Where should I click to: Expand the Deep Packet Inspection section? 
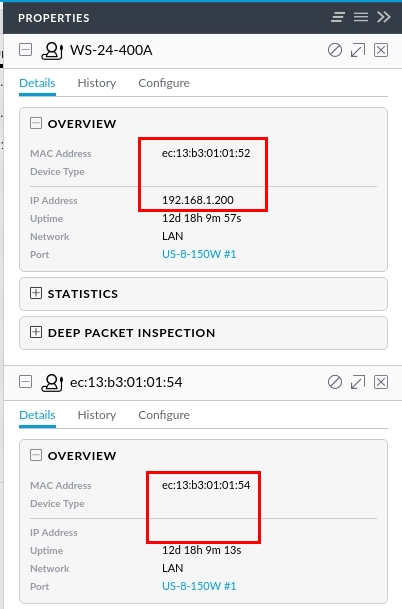tap(36, 332)
